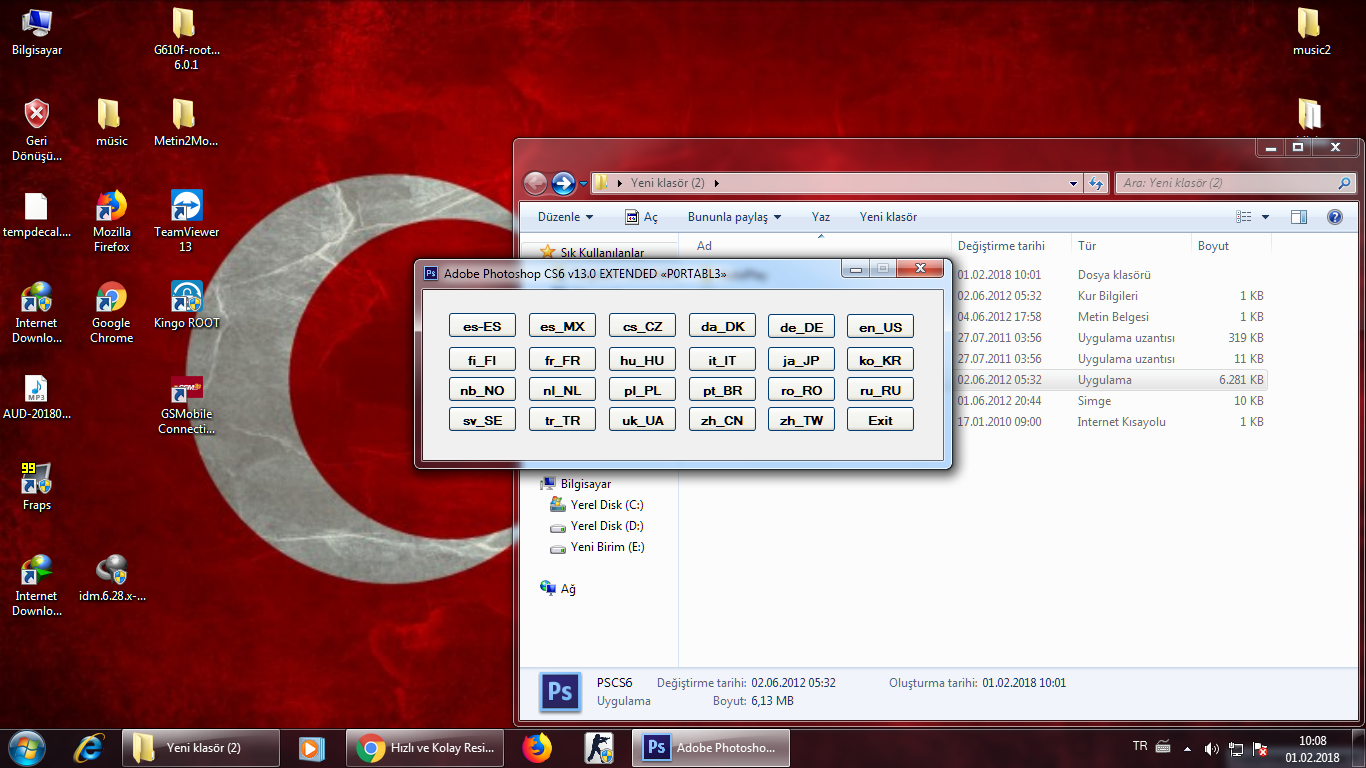
Task: Choose the ja_JP language button
Action: [x=801, y=360]
